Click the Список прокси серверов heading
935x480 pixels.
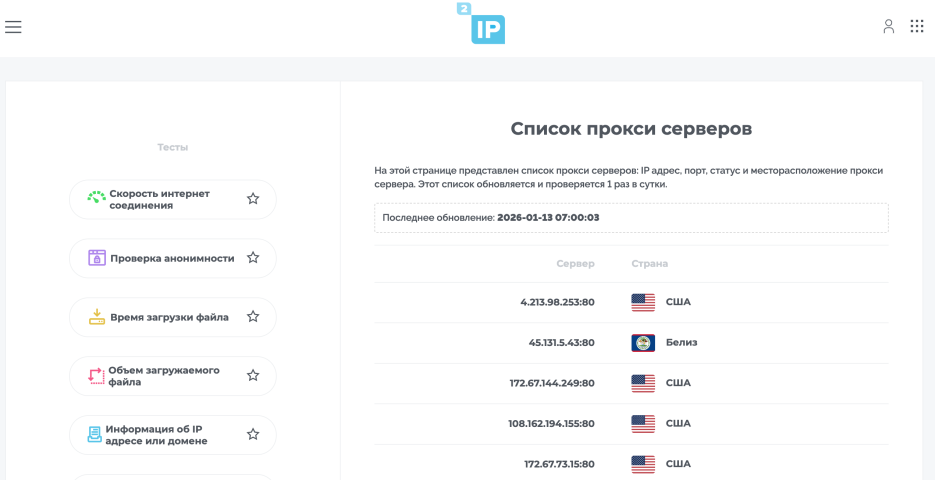[x=631, y=129]
